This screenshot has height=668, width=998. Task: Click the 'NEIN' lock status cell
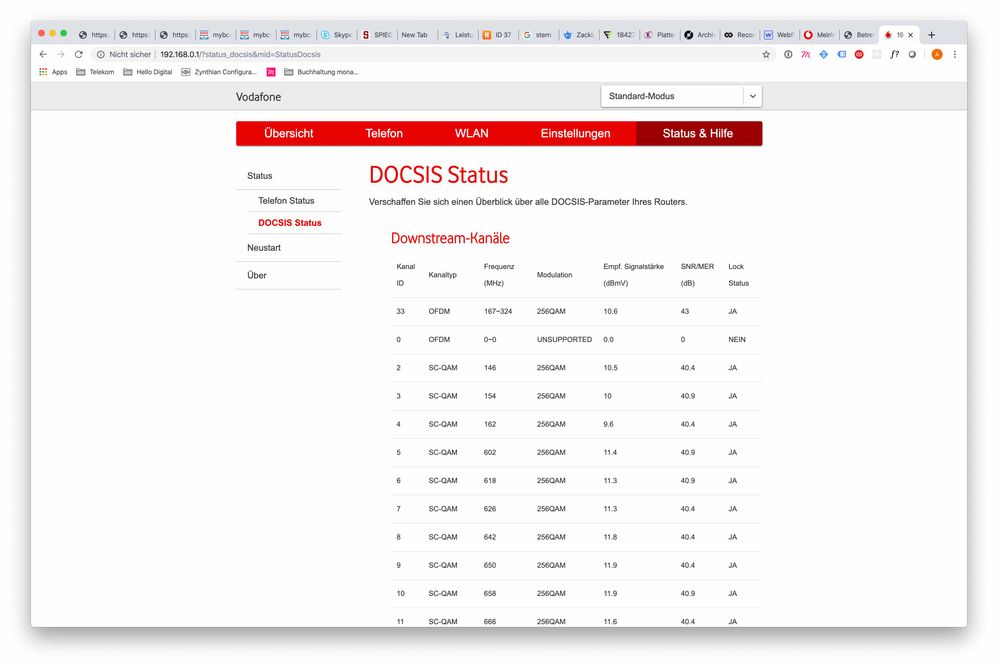tap(736, 340)
